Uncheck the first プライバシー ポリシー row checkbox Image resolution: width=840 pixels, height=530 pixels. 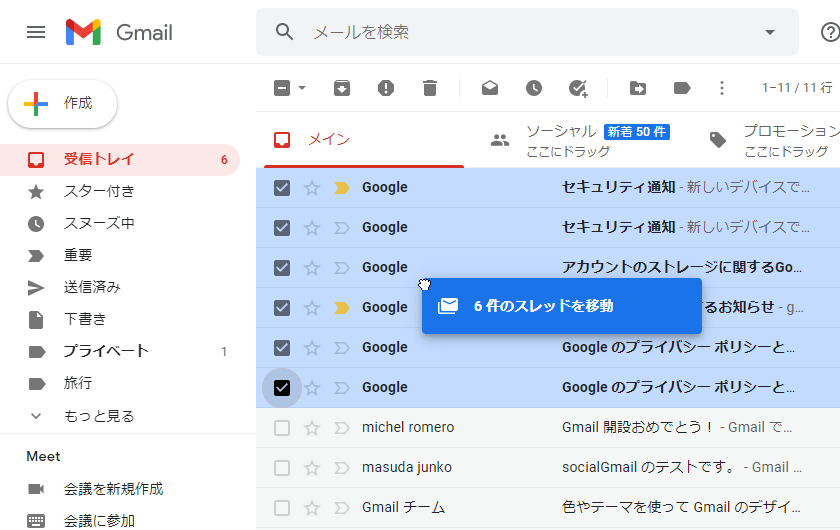282,348
